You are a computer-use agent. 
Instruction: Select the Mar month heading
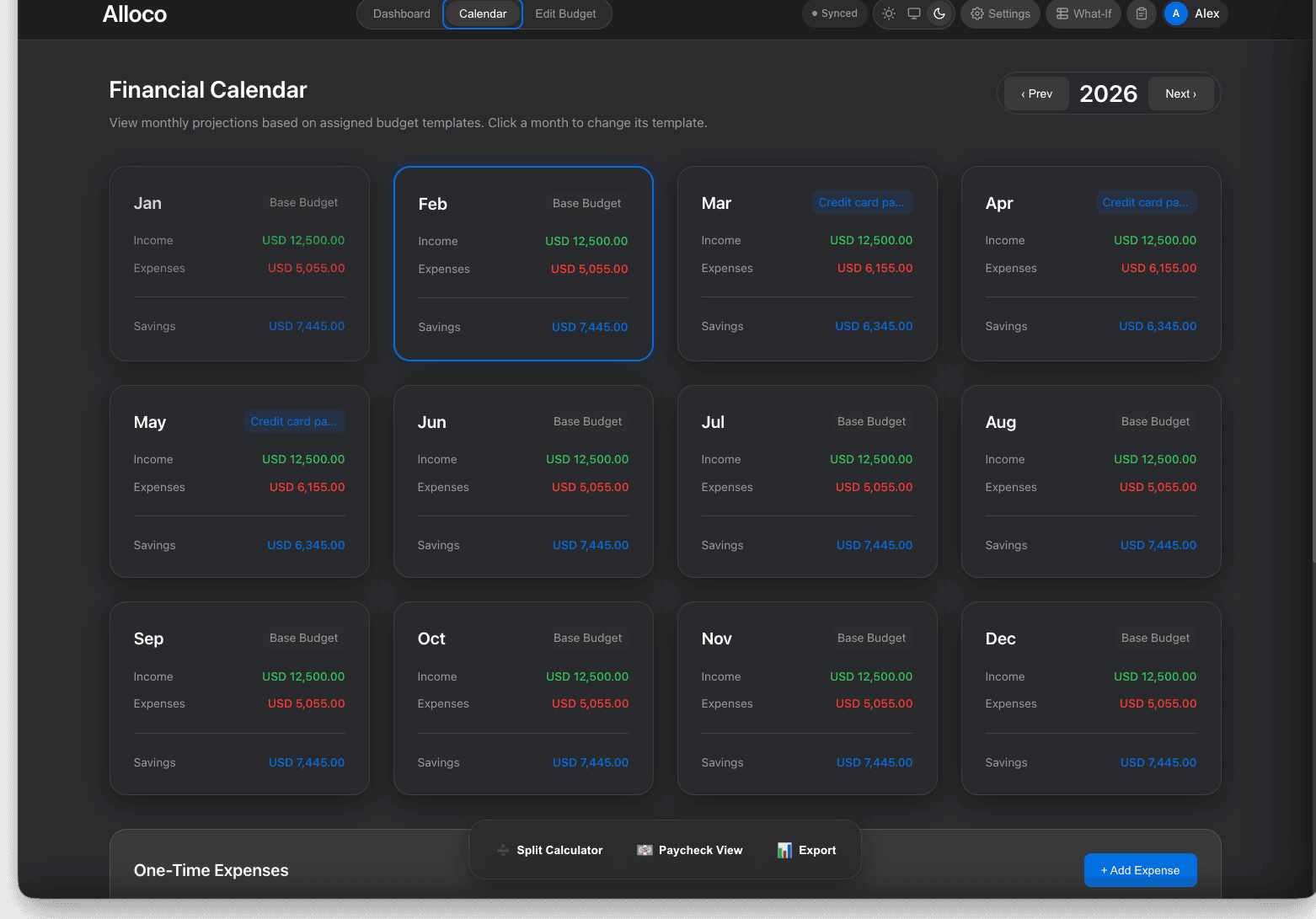(x=716, y=203)
